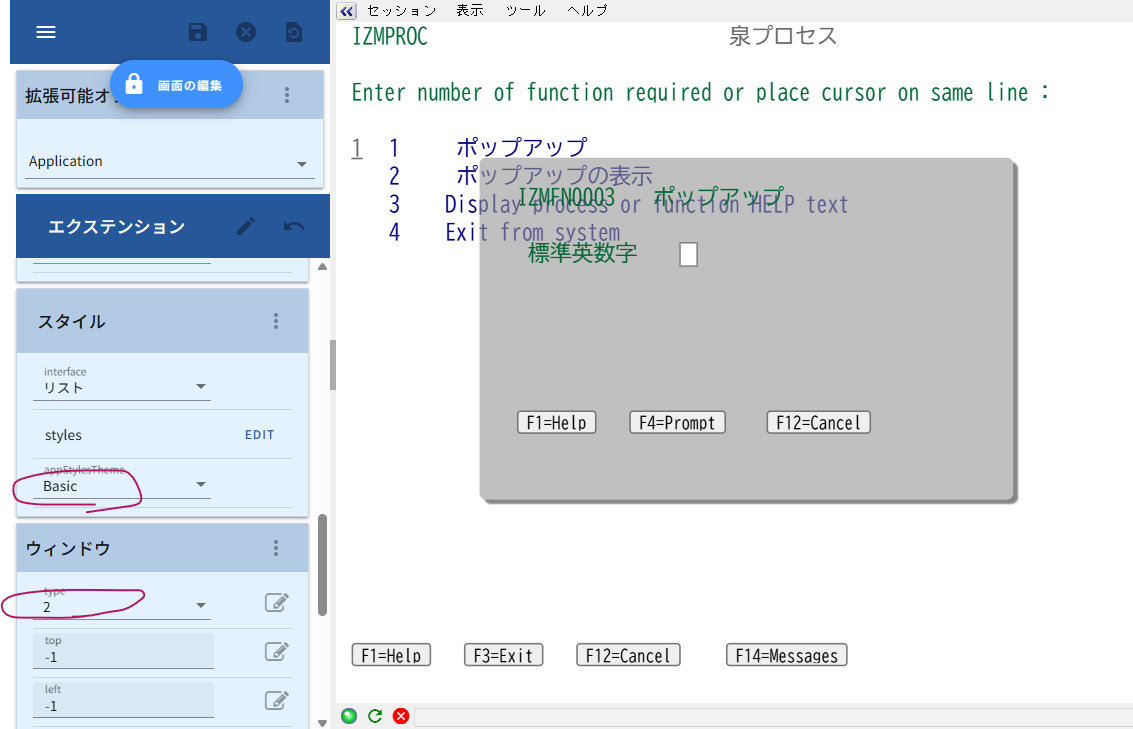The image size is (1133, 729).
Task: Tick the checkbox beside 標準英数字
Action: click(687, 255)
